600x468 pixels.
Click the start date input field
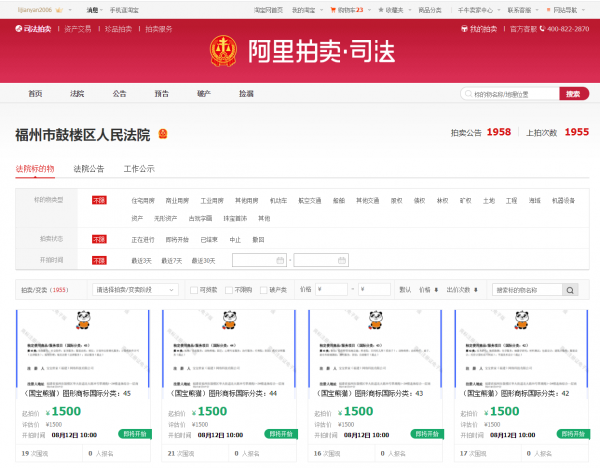pyautogui.click(x=259, y=260)
